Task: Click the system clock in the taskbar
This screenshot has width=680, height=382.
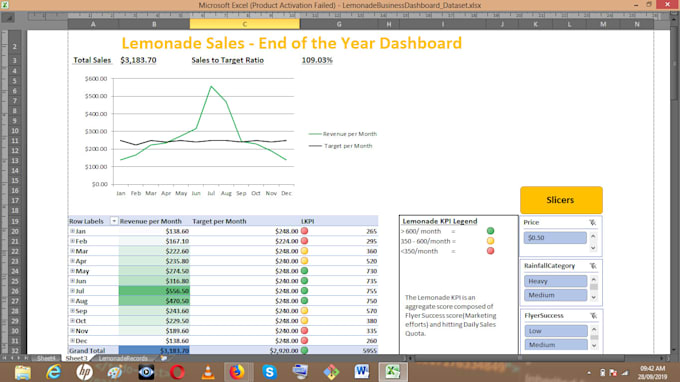Action: [x=653, y=372]
